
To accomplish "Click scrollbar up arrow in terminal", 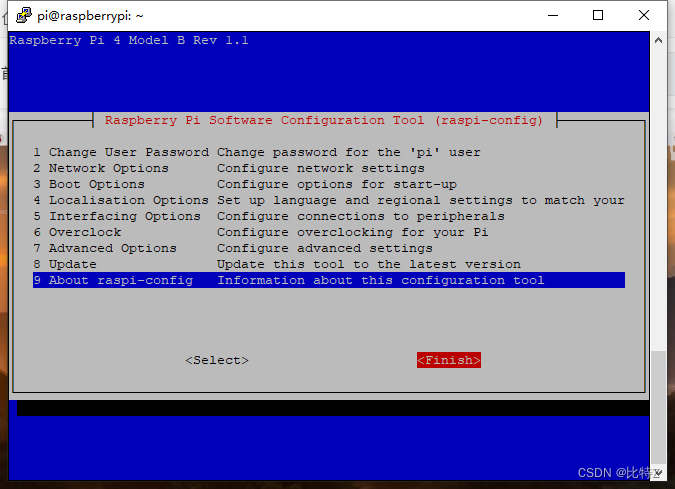I will tap(658, 40).
